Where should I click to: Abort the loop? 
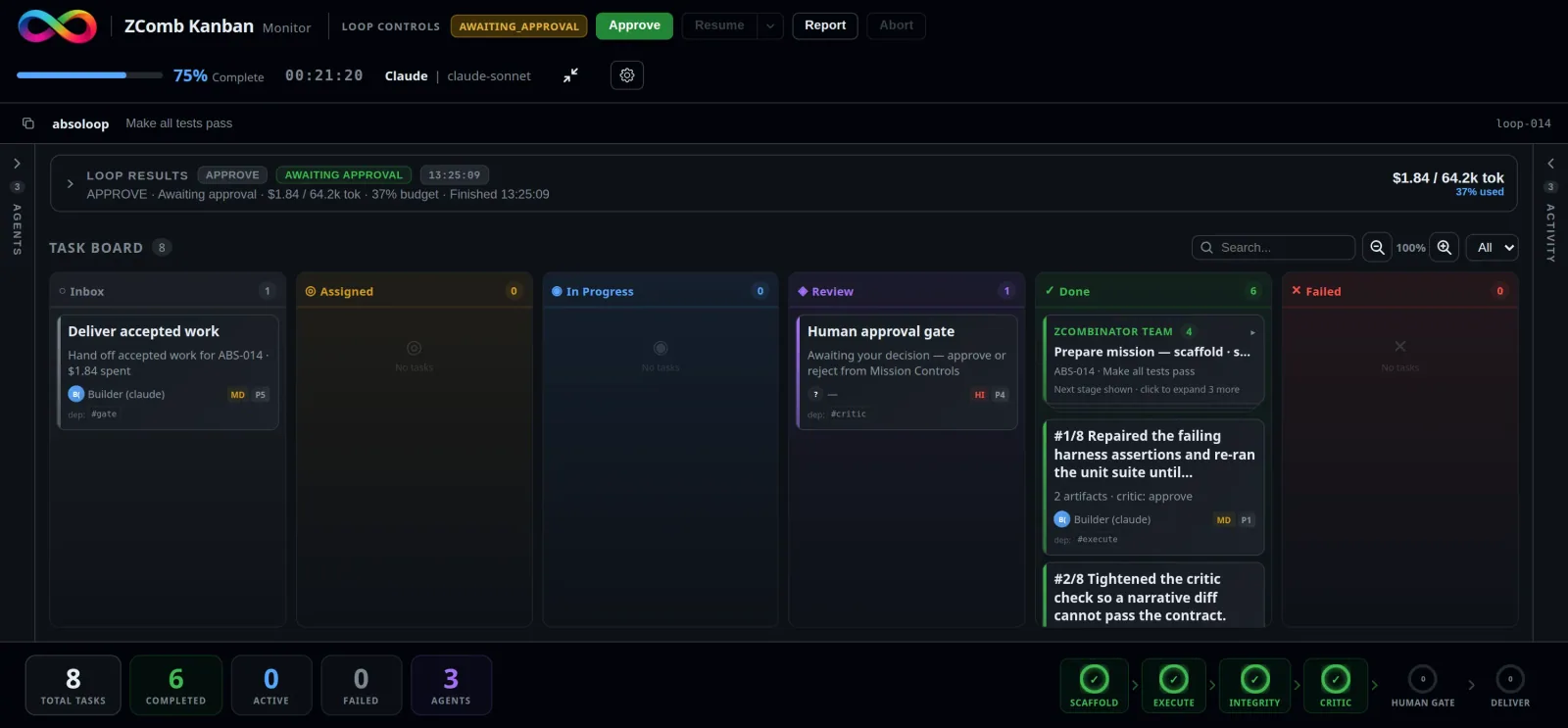[897, 25]
